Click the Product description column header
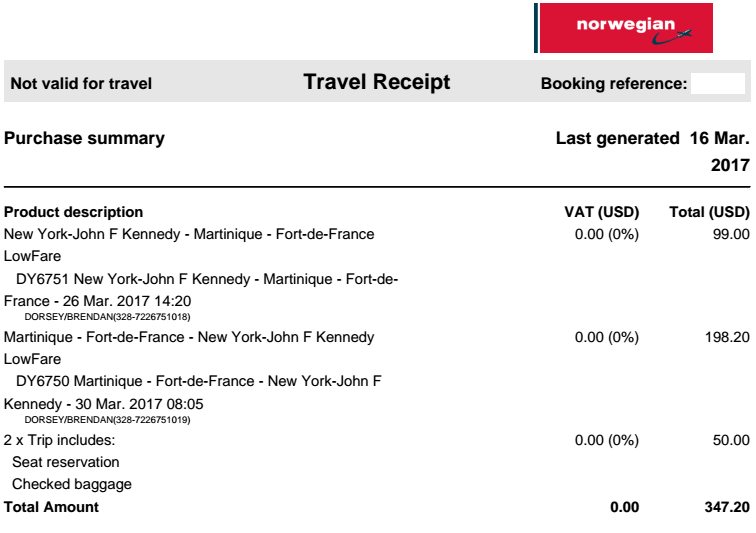Image resolution: width=756 pixels, height=533 pixels. pos(73,212)
